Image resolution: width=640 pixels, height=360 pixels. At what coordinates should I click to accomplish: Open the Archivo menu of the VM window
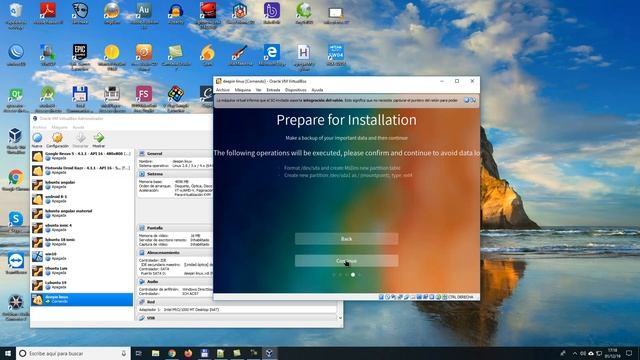click(223, 90)
